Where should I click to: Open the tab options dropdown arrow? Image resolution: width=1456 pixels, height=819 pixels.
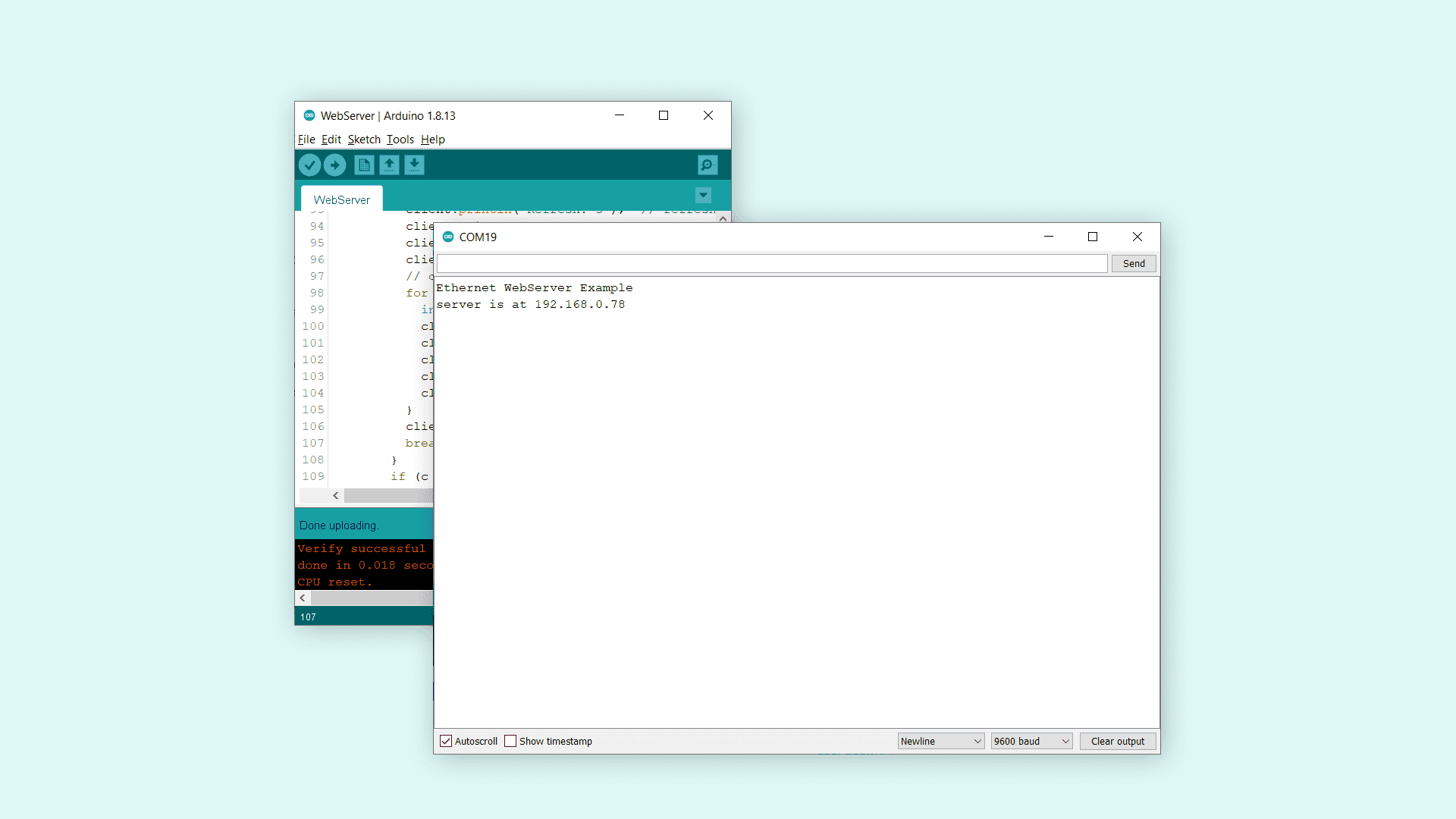pyautogui.click(x=703, y=196)
